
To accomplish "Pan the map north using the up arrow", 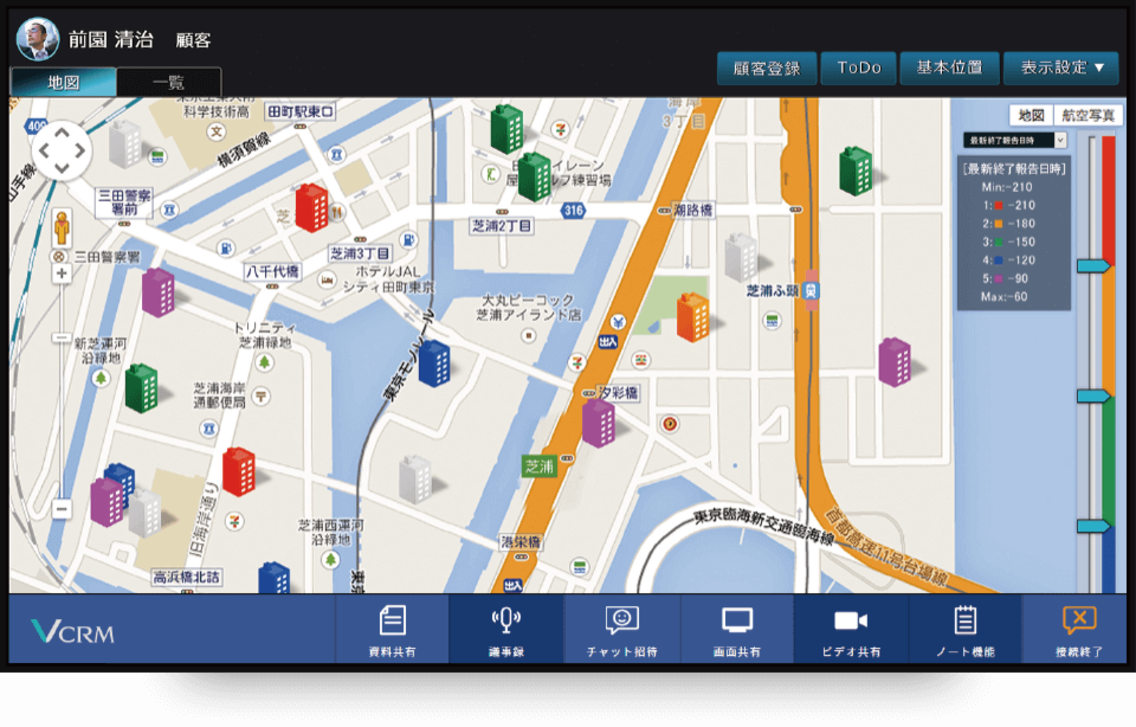I will [x=62, y=132].
